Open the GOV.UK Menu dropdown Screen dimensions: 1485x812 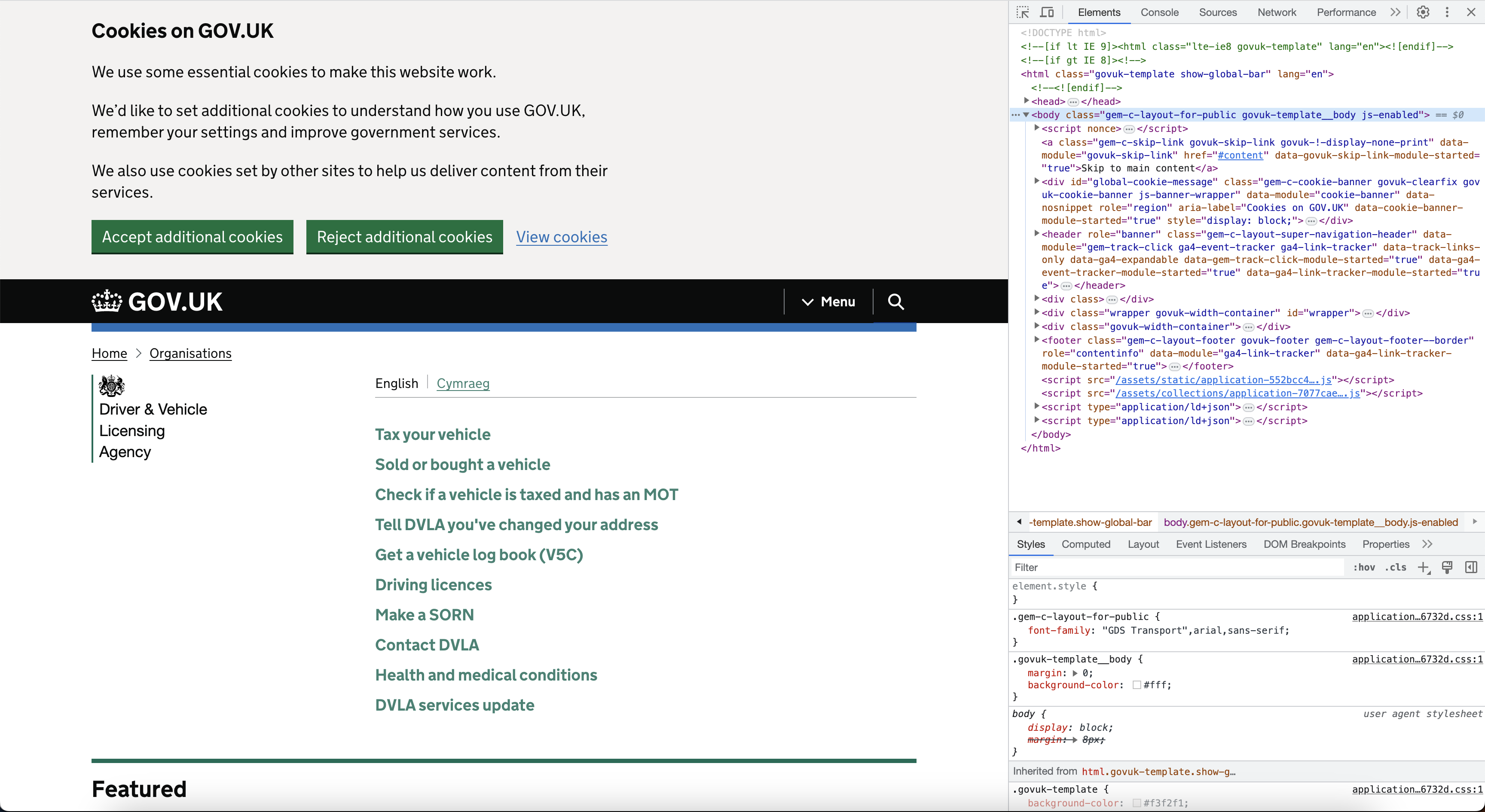[x=828, y=302]
